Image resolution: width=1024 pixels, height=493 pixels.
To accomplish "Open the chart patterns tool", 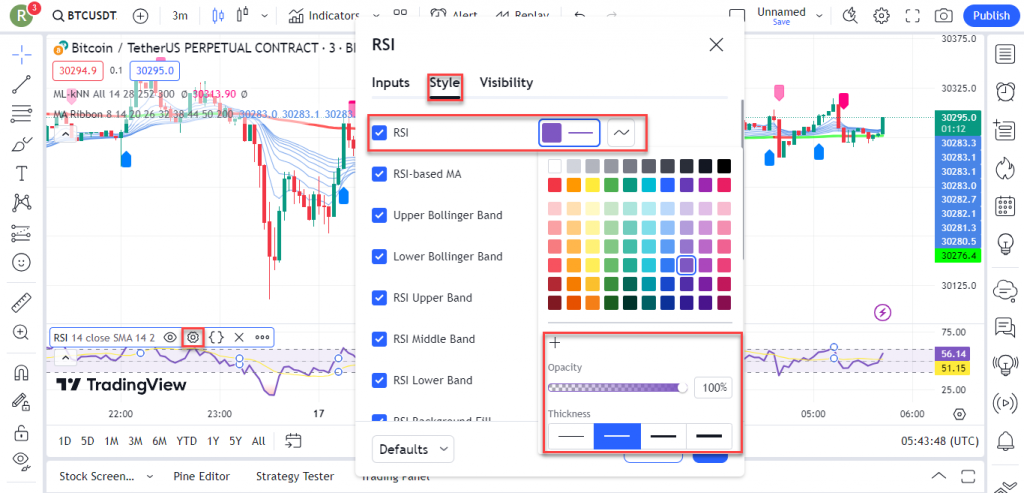I will click(x=22, y=203).
